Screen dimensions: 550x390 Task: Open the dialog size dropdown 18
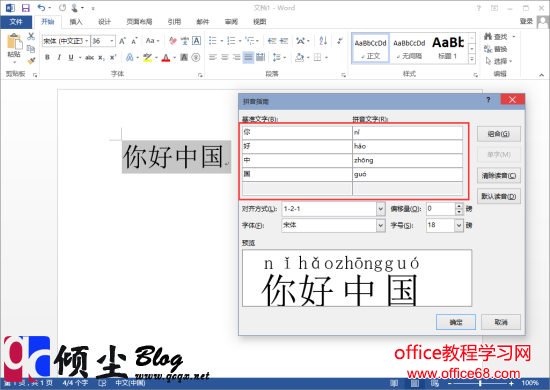point(459,225)
